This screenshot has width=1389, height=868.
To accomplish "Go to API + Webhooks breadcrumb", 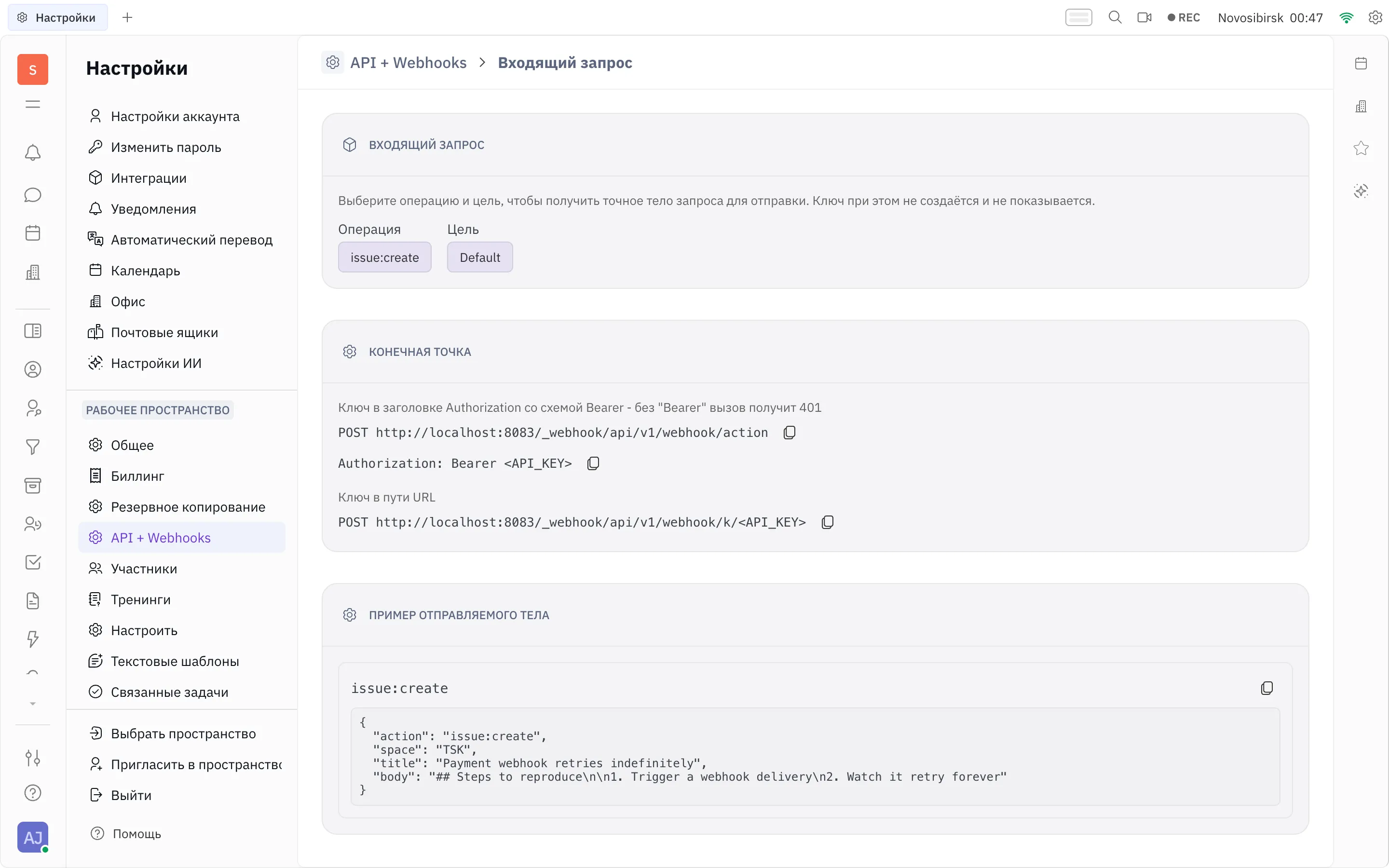I will tap(408, 63).
